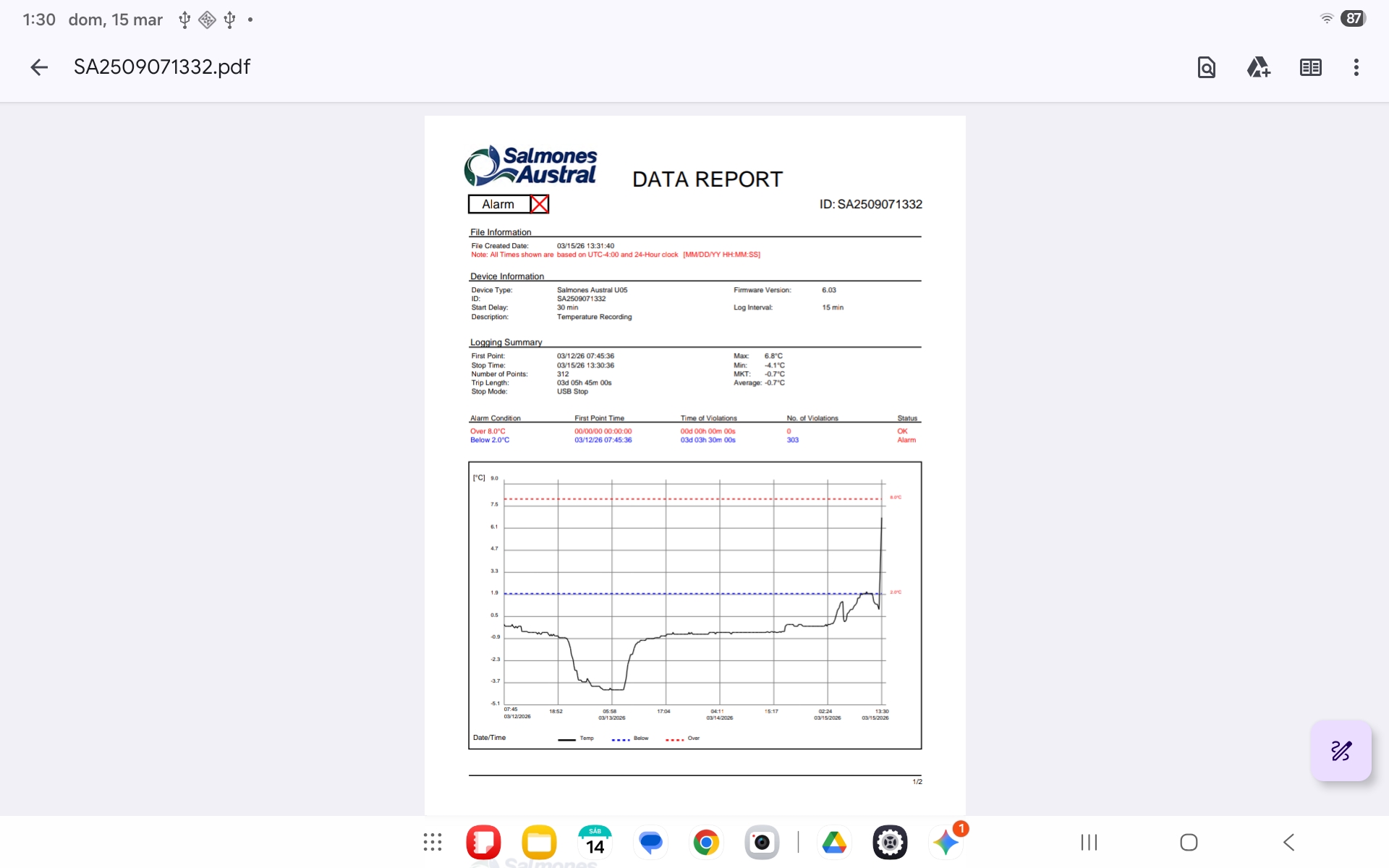Tap the back arrow to exit PDF
Viewport: 1389px width, 868px height.
pos(39,67)
